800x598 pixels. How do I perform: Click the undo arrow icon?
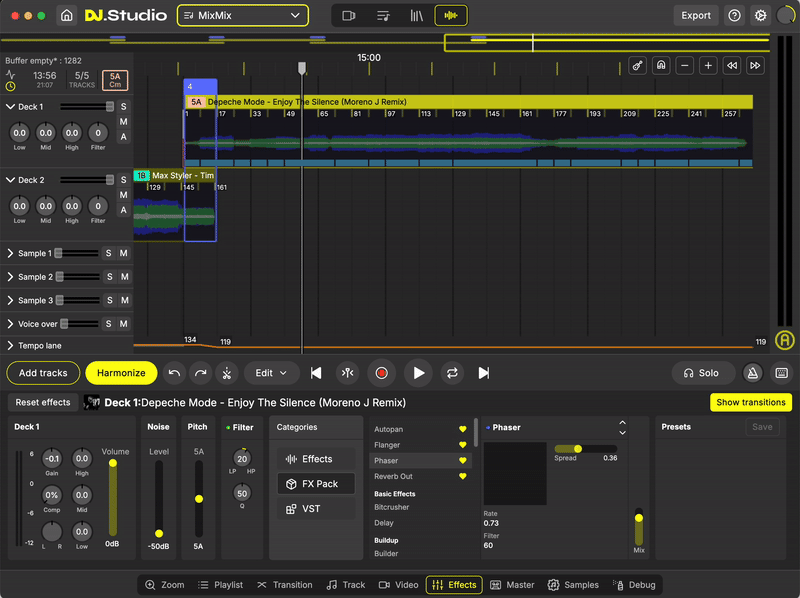(175, 373)
